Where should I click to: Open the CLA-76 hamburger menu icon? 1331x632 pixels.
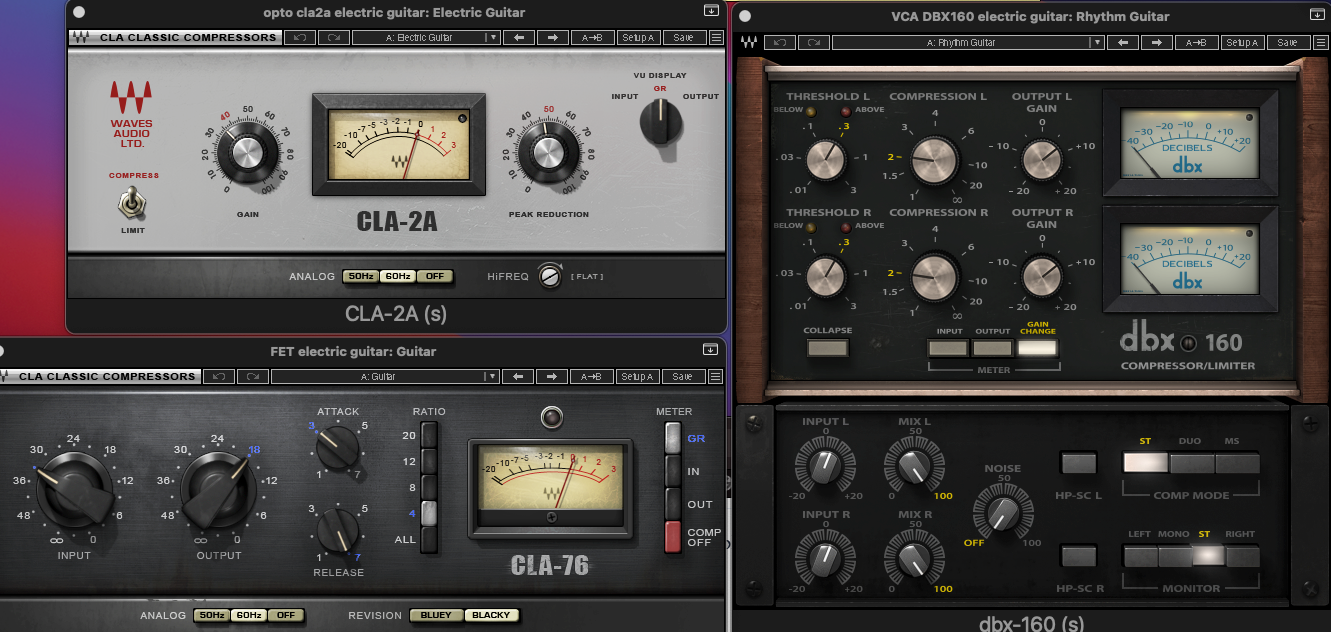point(716,377)
